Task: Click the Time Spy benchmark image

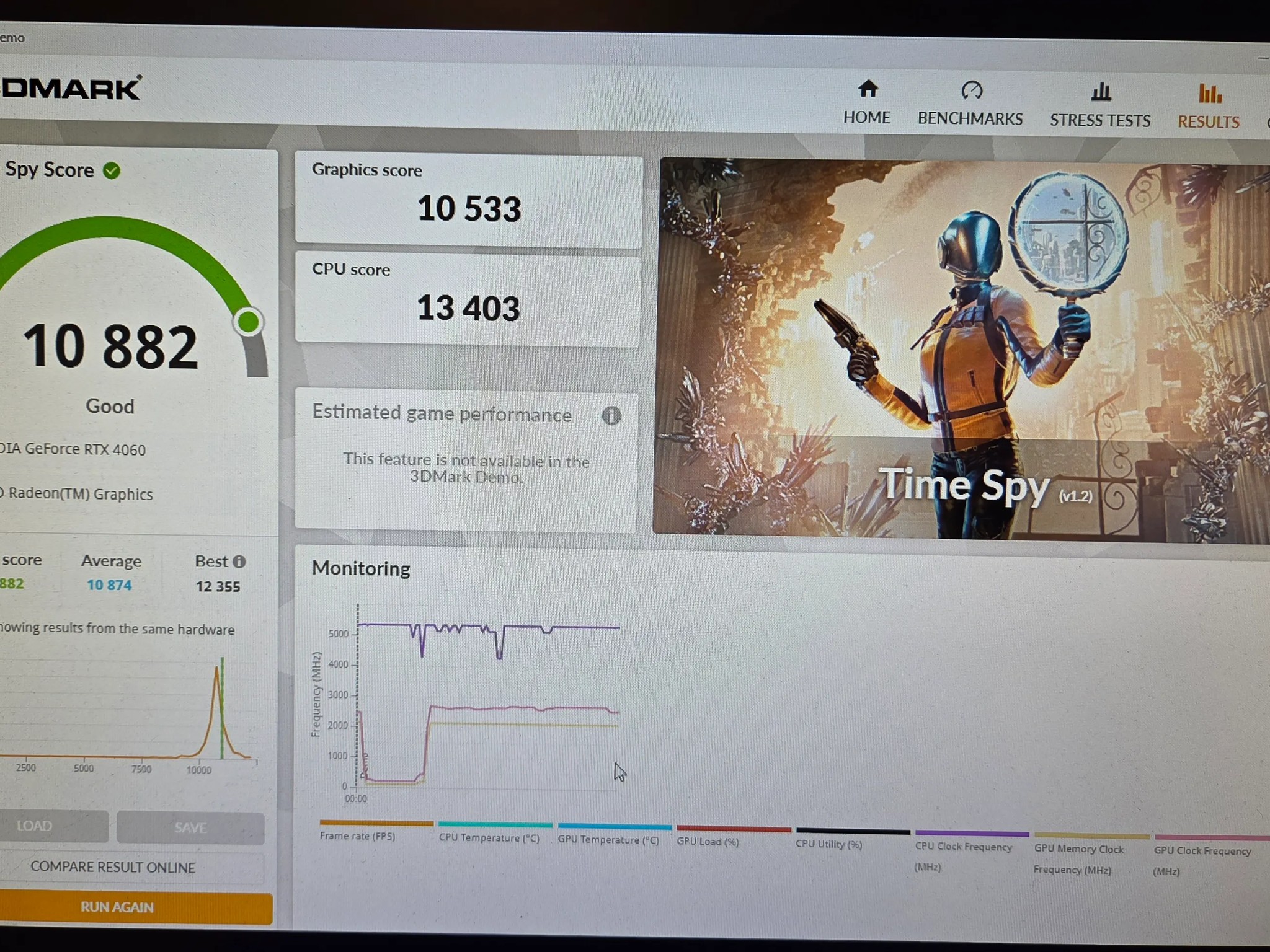Action: click(x=961, y=351)
